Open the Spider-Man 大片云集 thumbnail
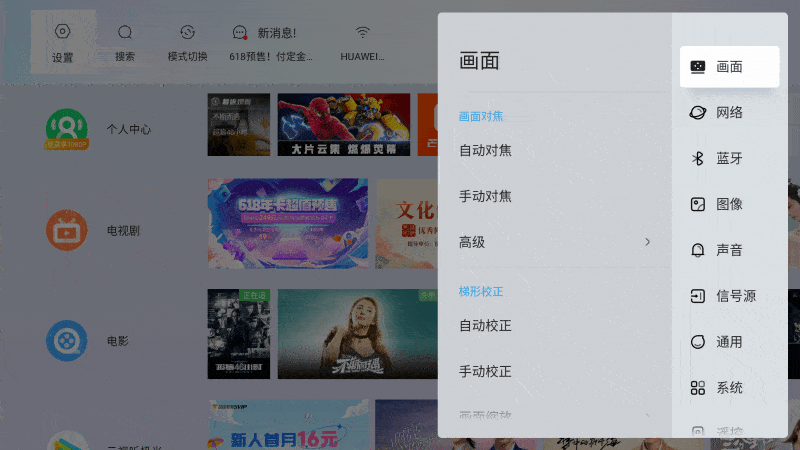 [344, 124]
